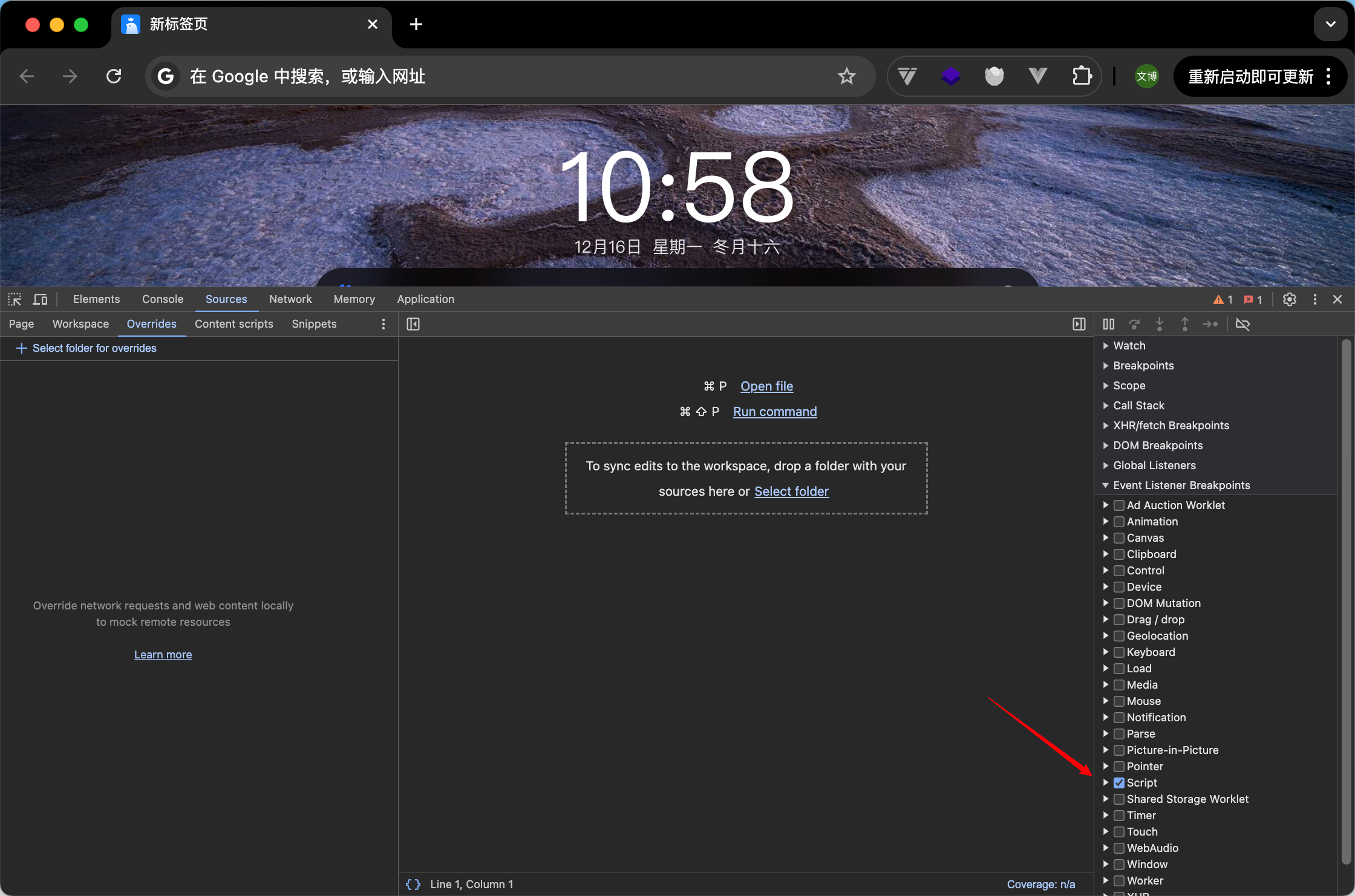Screen dimensions: 1355x896
Task: Click the Select folder link
Action: click(x=791, y=491)
